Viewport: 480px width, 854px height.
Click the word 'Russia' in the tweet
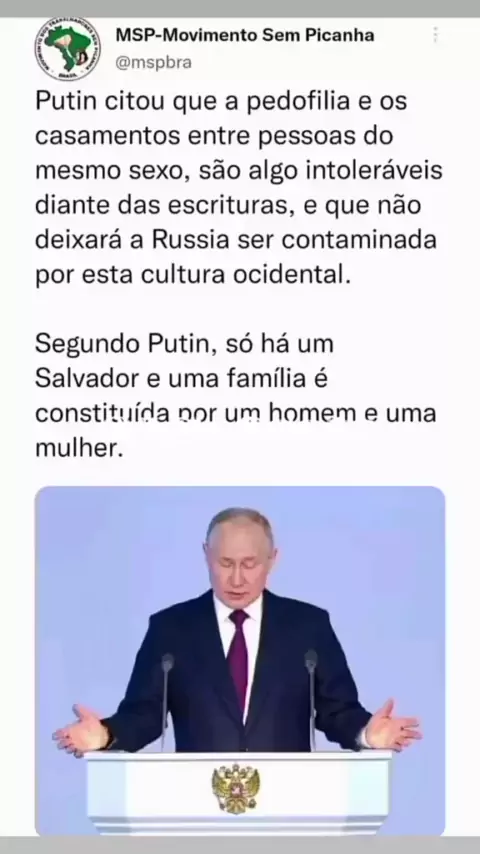tap(190, 240)
